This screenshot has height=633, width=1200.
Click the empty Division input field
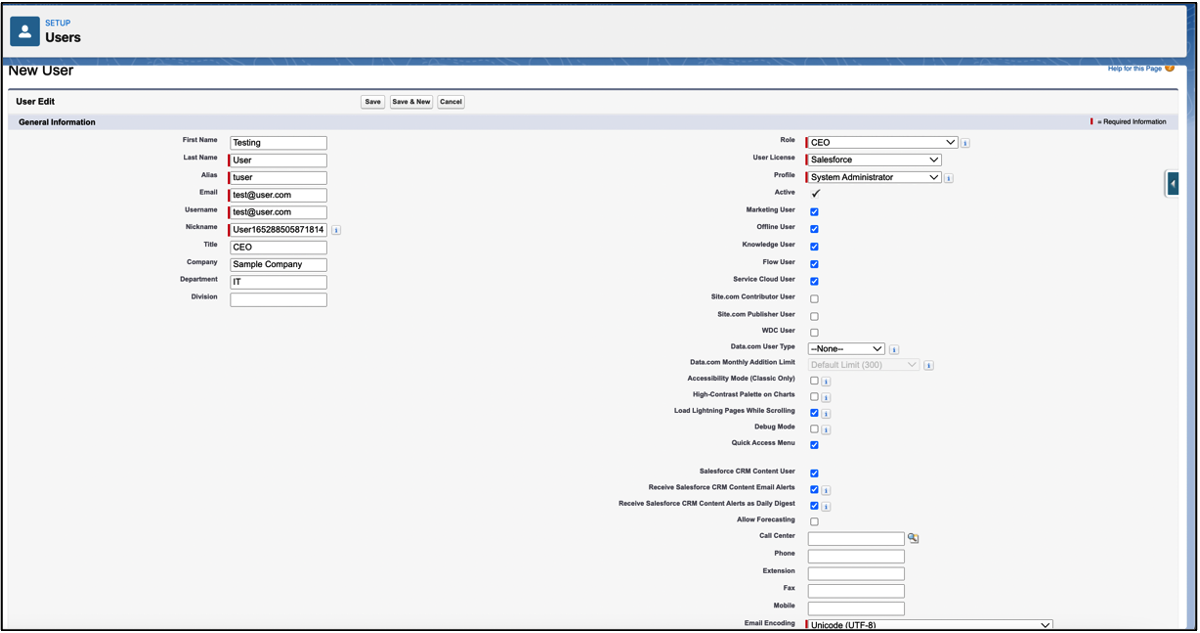(278, 299)
